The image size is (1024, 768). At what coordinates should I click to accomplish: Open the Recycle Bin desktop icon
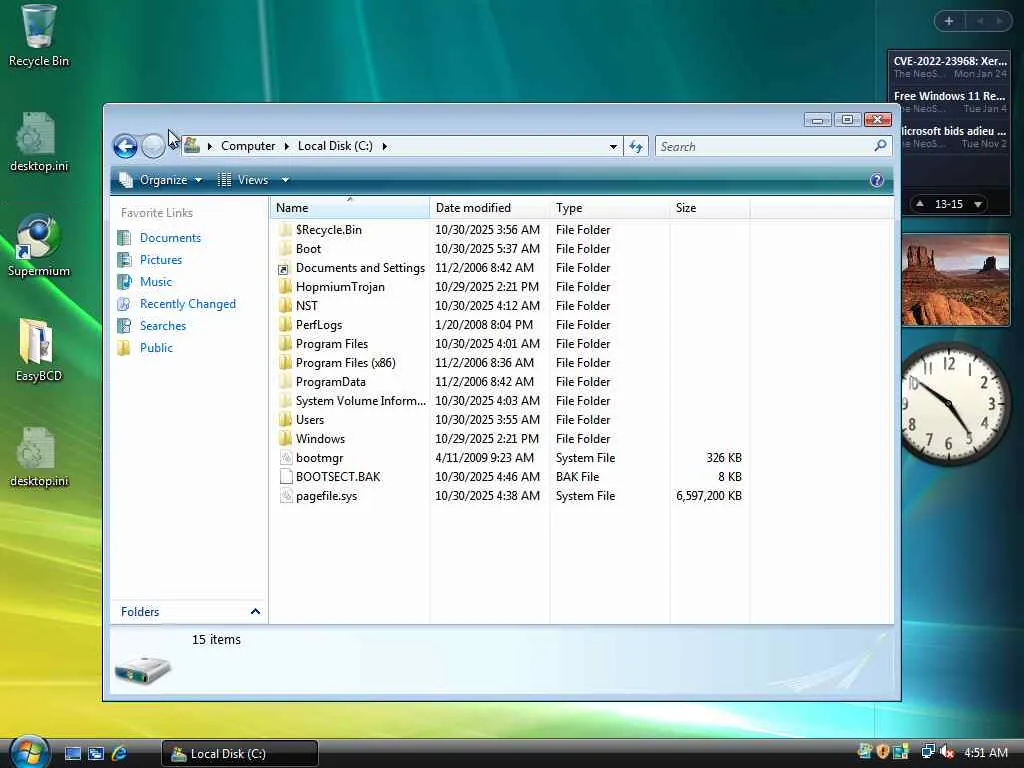(39, 36)
